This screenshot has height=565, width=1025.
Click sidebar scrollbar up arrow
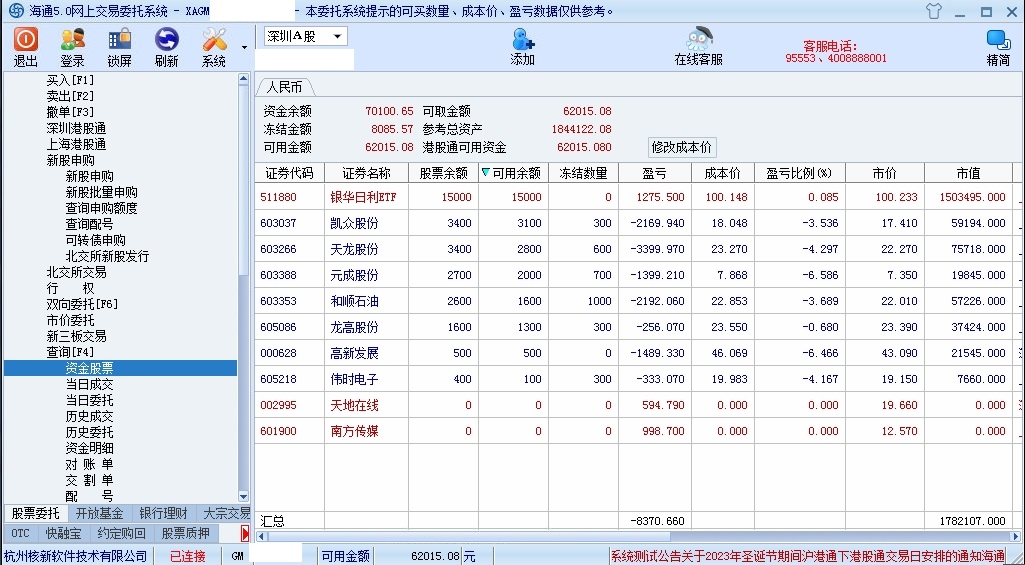[x=244, y=78]
